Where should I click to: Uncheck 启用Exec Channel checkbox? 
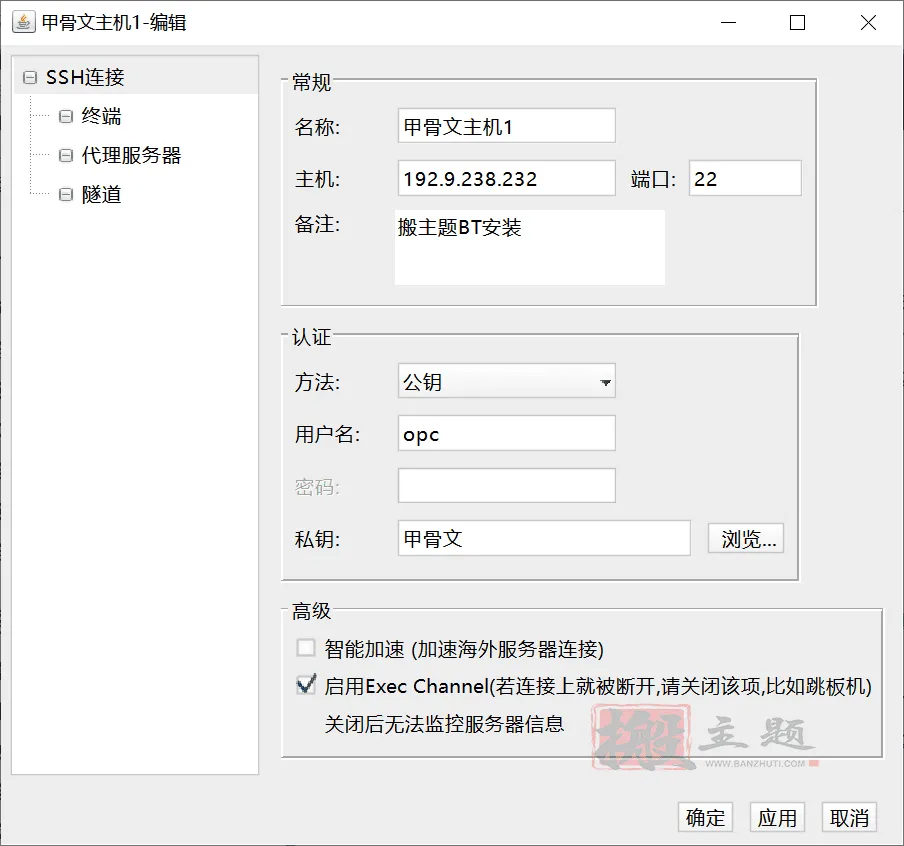[x=306, y=685]
